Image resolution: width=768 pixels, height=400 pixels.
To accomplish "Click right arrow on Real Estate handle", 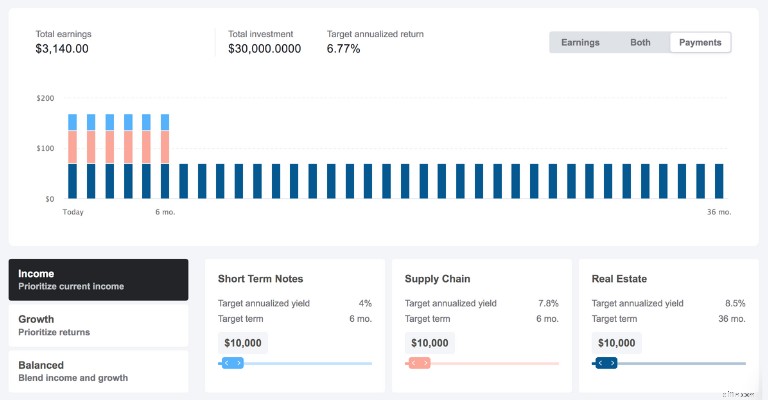I will pyautogui.click(x=613, y=363).
